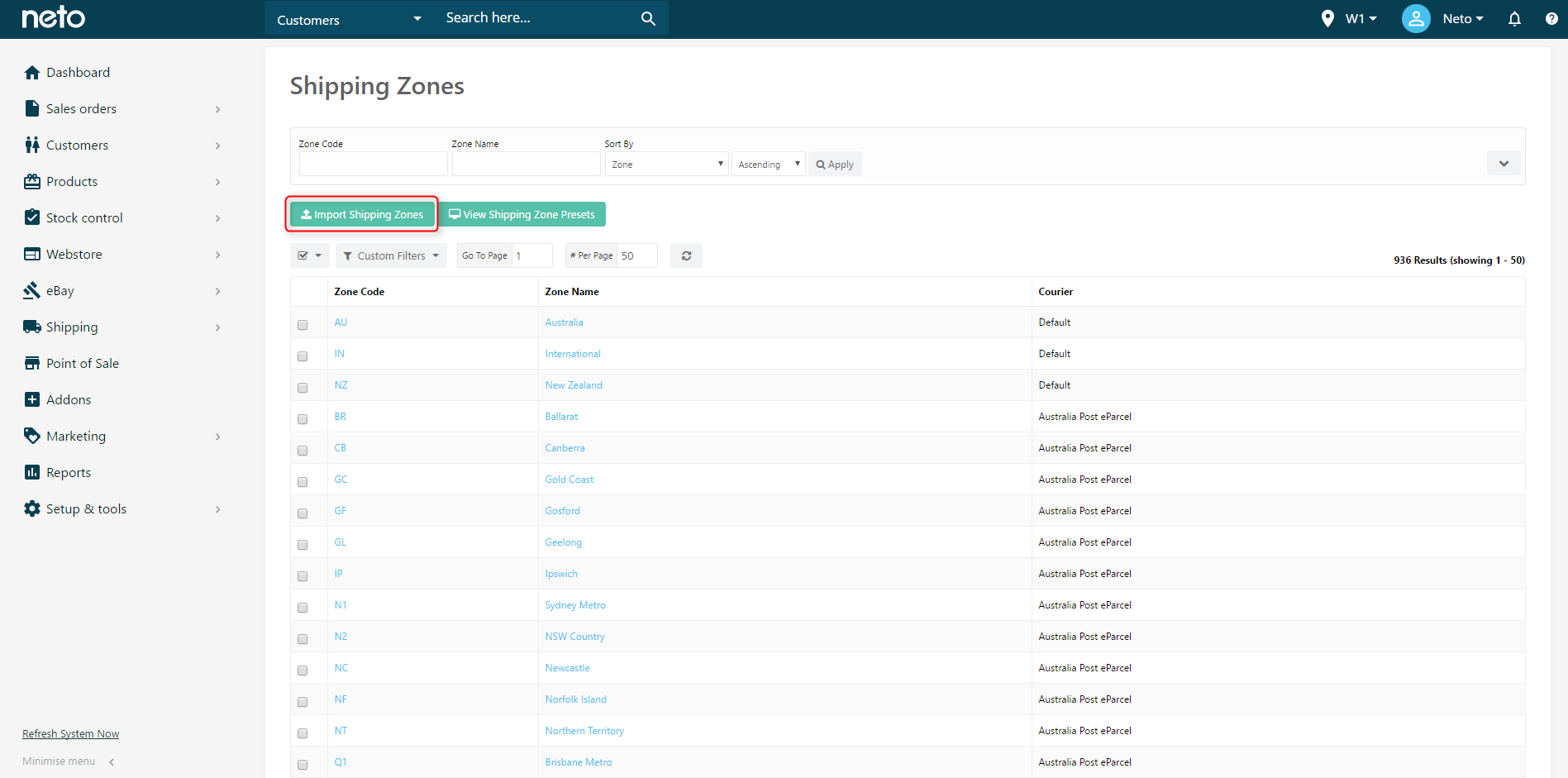Click the Zone Name filter field
Image resolution: width=1568 pixels, height=778 pixels.
coord(526,165)
